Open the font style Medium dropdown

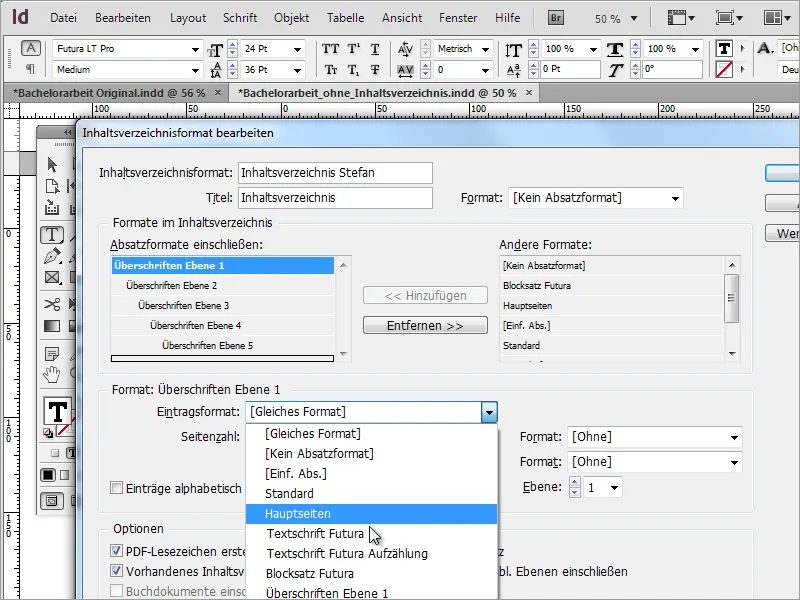coord(195,70)
